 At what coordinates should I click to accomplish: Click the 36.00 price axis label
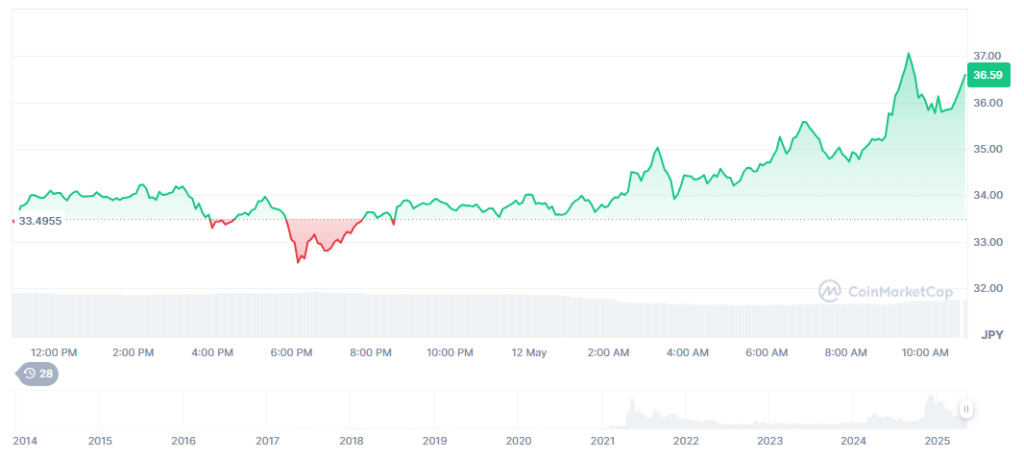[987, 103]
